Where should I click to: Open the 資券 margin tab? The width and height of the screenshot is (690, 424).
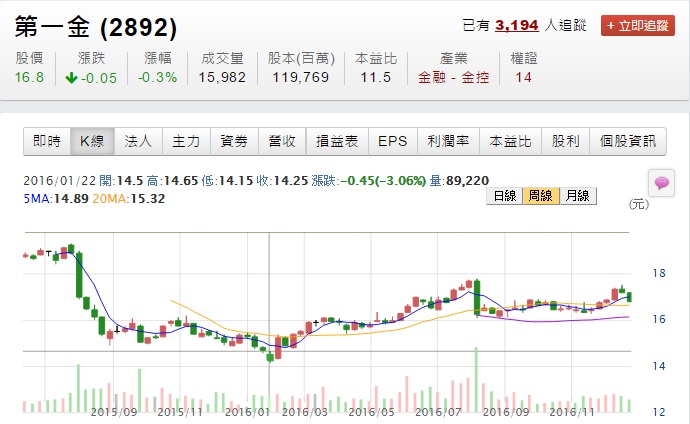click(233, 142)
